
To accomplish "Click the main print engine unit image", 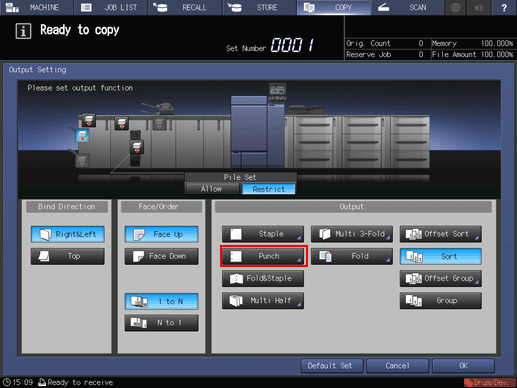I will click(258, 132).
